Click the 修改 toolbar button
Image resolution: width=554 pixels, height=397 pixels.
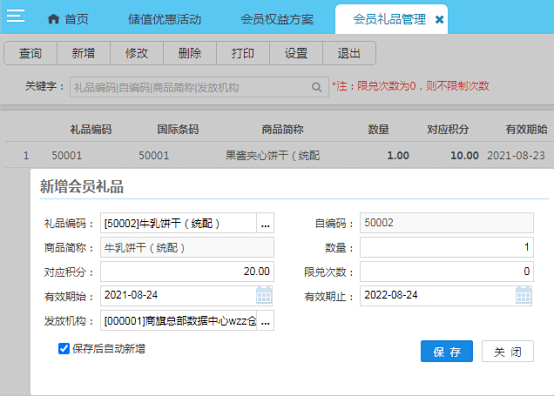(137, 53)
